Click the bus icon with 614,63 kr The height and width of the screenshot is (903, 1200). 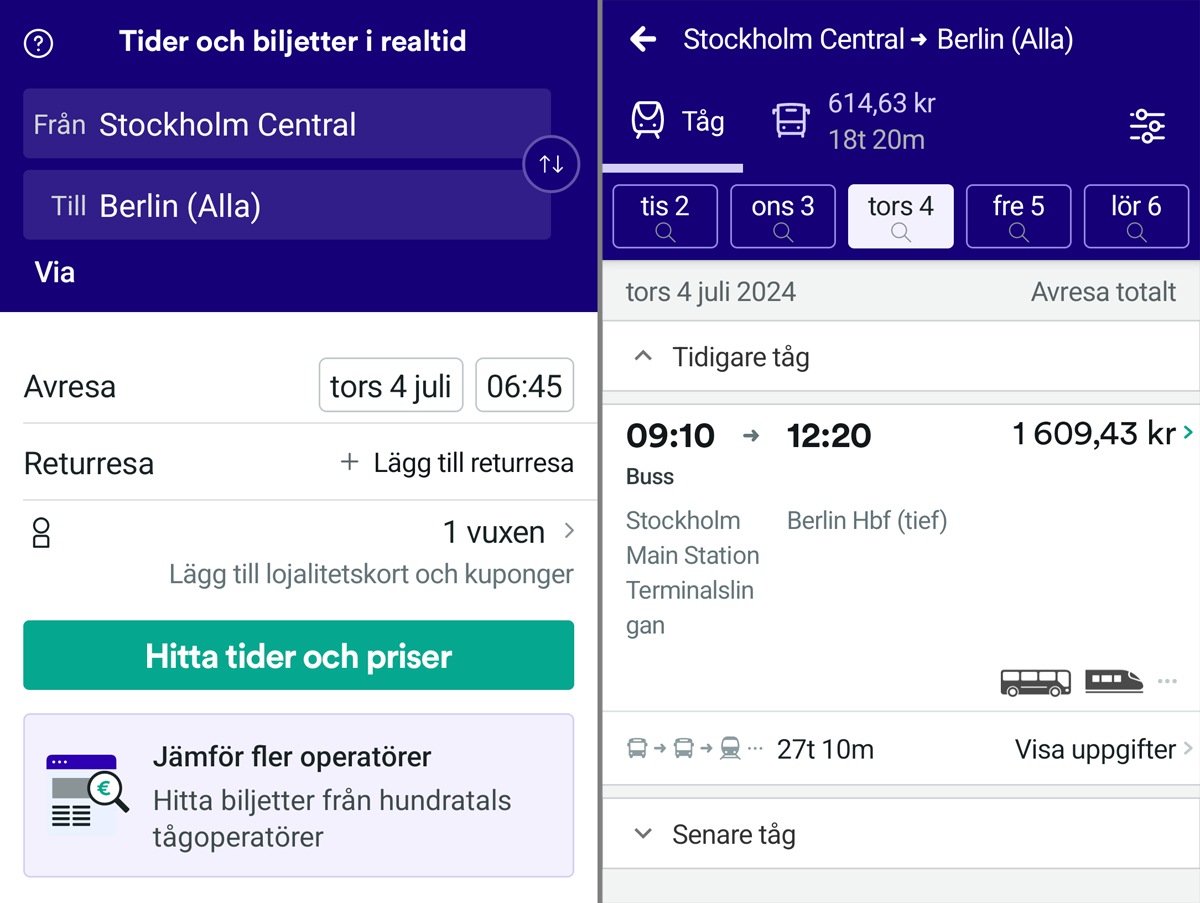791,121
